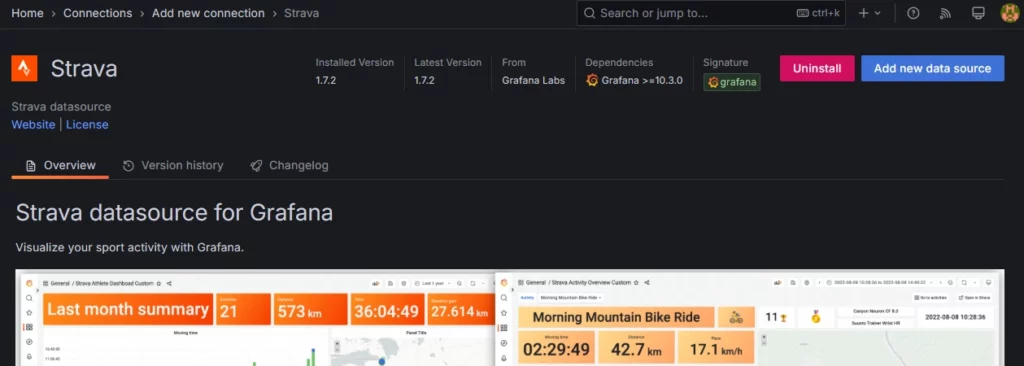Switch to the Overview tab

[60, 165]
